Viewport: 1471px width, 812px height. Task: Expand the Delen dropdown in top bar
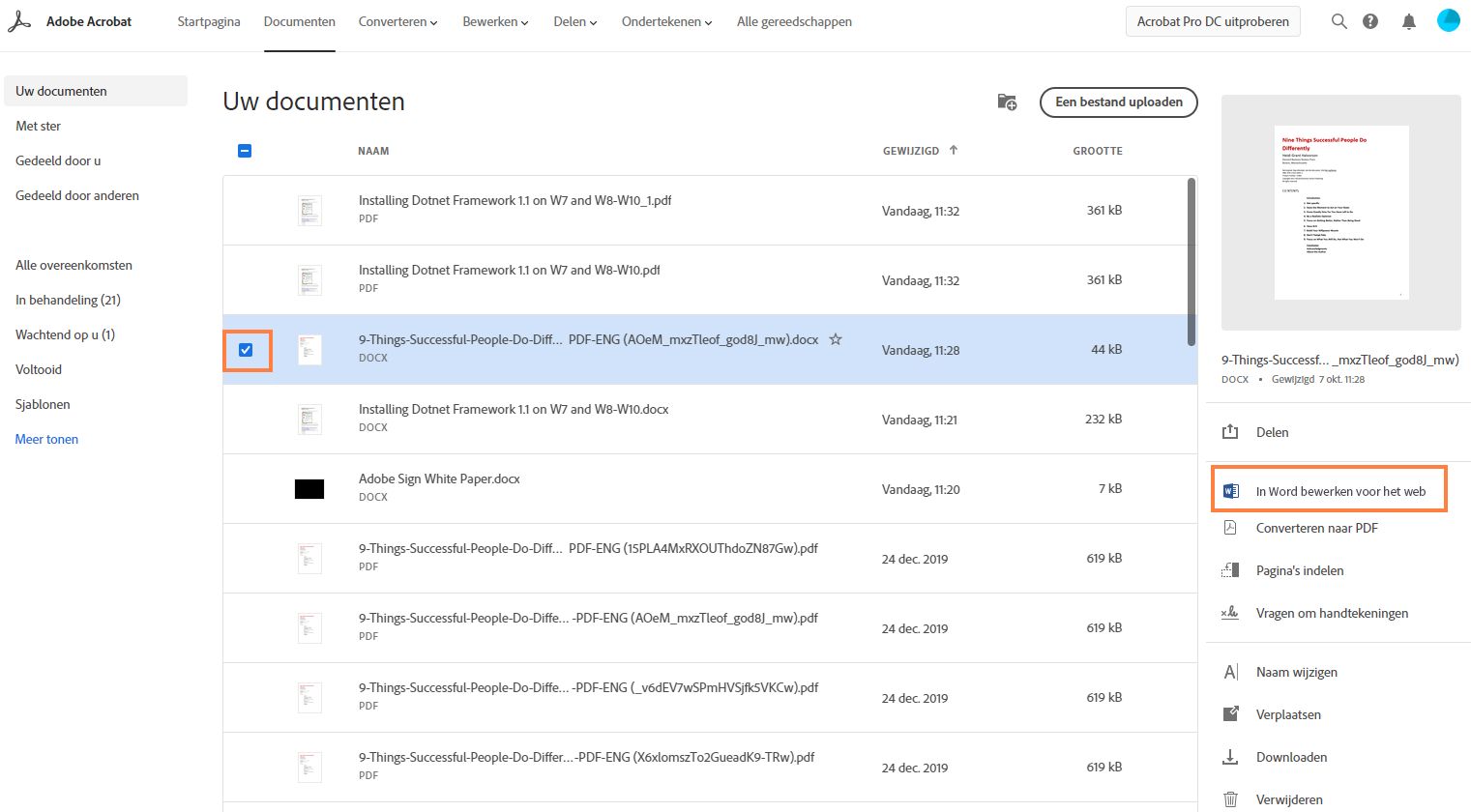coord(574,21)
